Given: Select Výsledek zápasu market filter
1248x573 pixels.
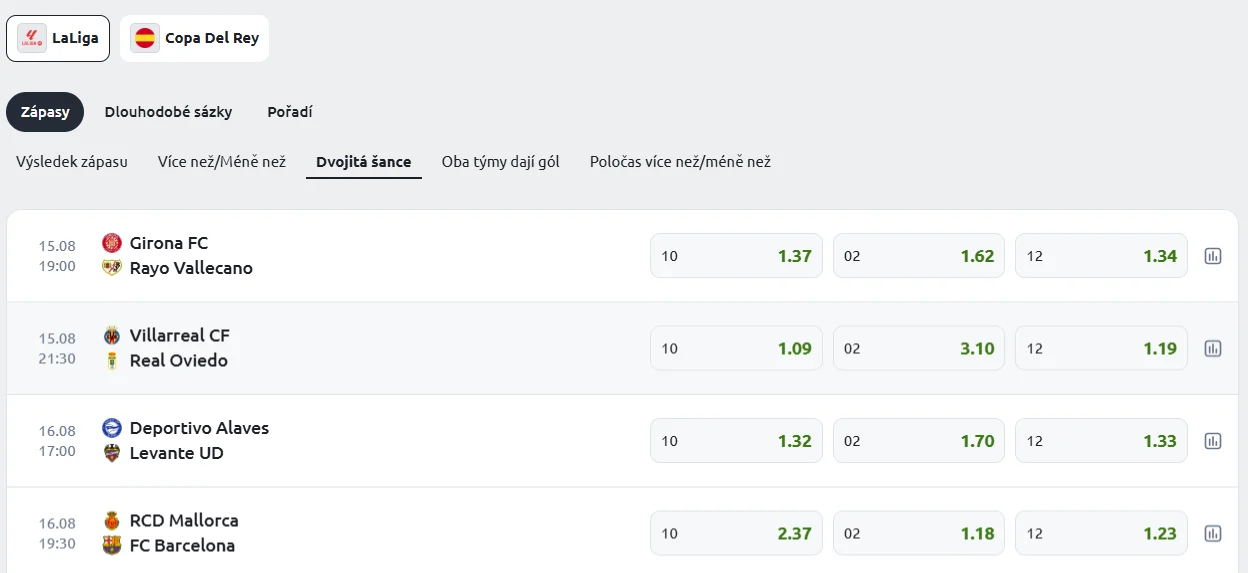Looking at the screenshot, I should point(72,162).
